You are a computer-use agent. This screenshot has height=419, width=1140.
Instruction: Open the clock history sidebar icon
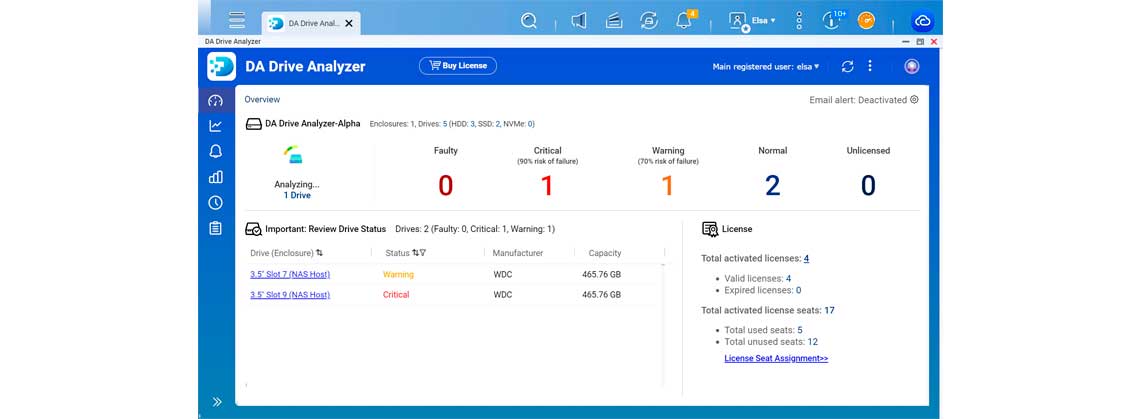tap(215, 203)
